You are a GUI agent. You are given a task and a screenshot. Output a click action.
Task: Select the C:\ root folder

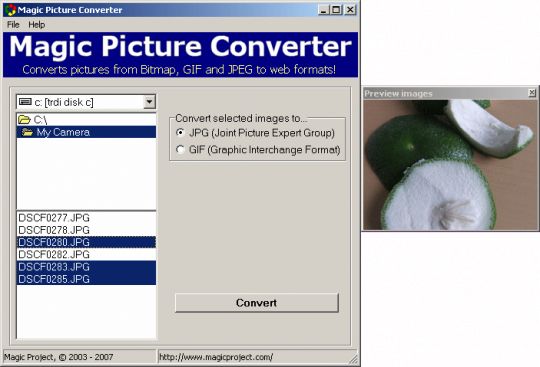[86, 120]
